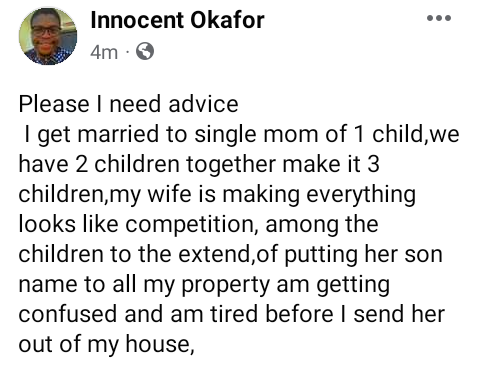
Task: Click the line "have 2 children together make it 3"
Action: tap(199, 164)
